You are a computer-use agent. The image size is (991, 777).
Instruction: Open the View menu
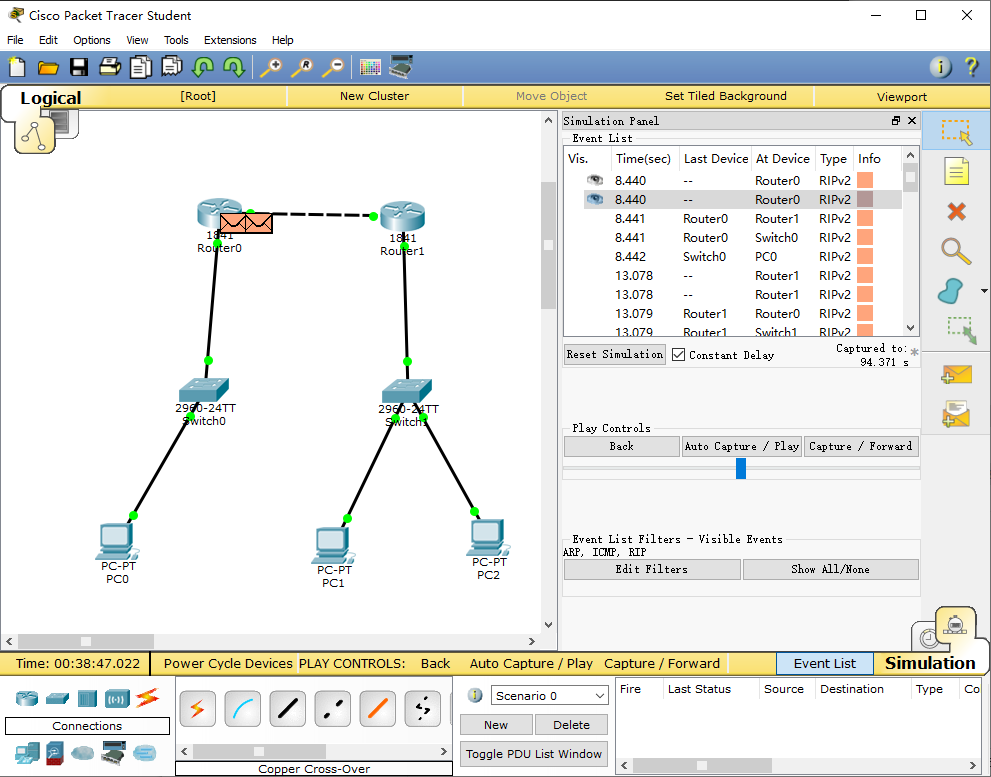137,40
